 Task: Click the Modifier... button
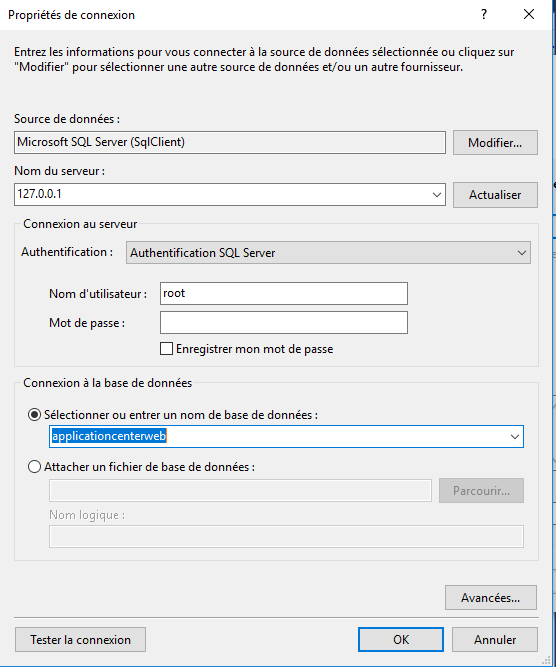point(495,143)
